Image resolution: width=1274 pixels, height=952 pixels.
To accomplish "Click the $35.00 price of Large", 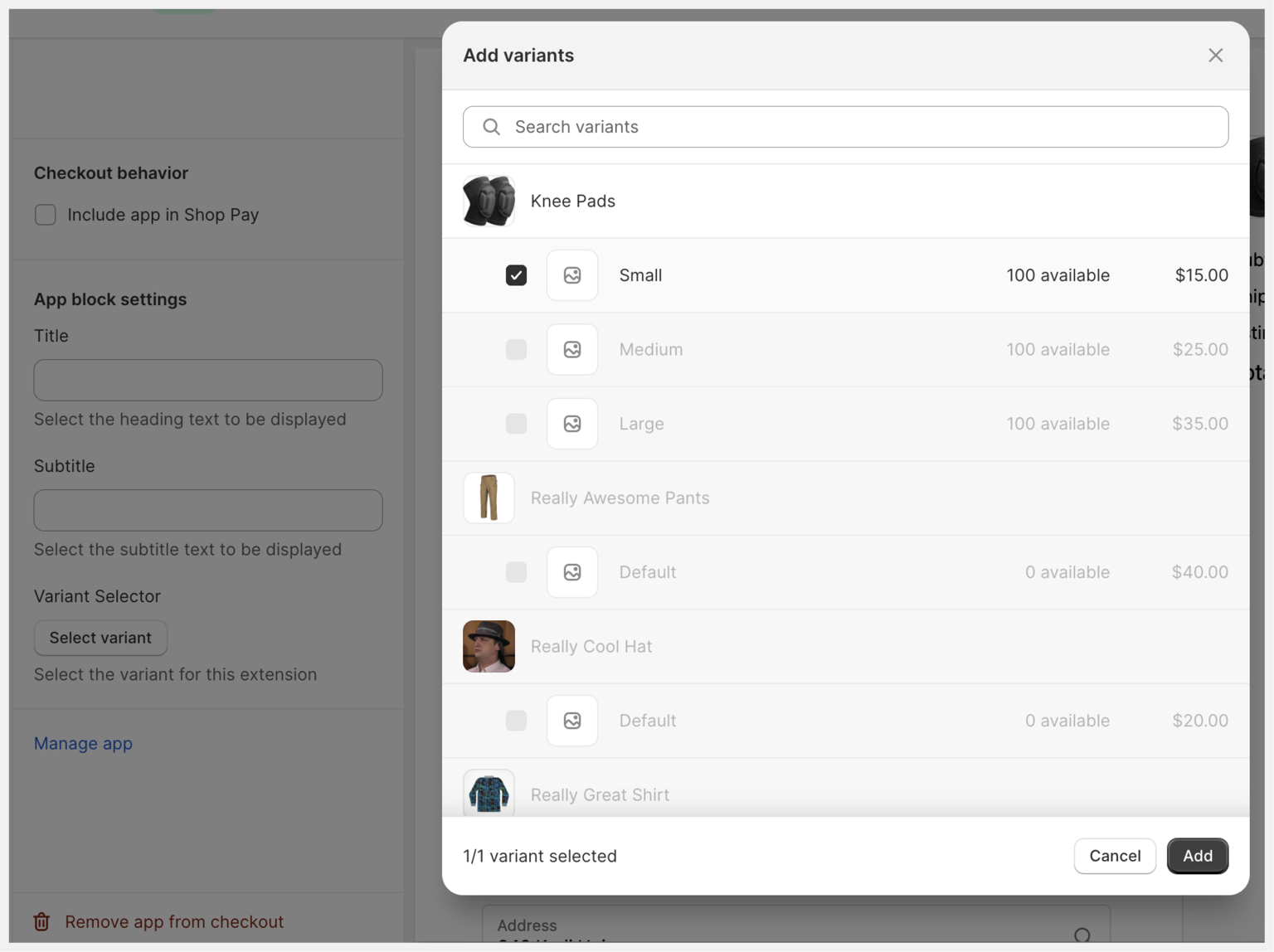I will [x=1200, y=424].
